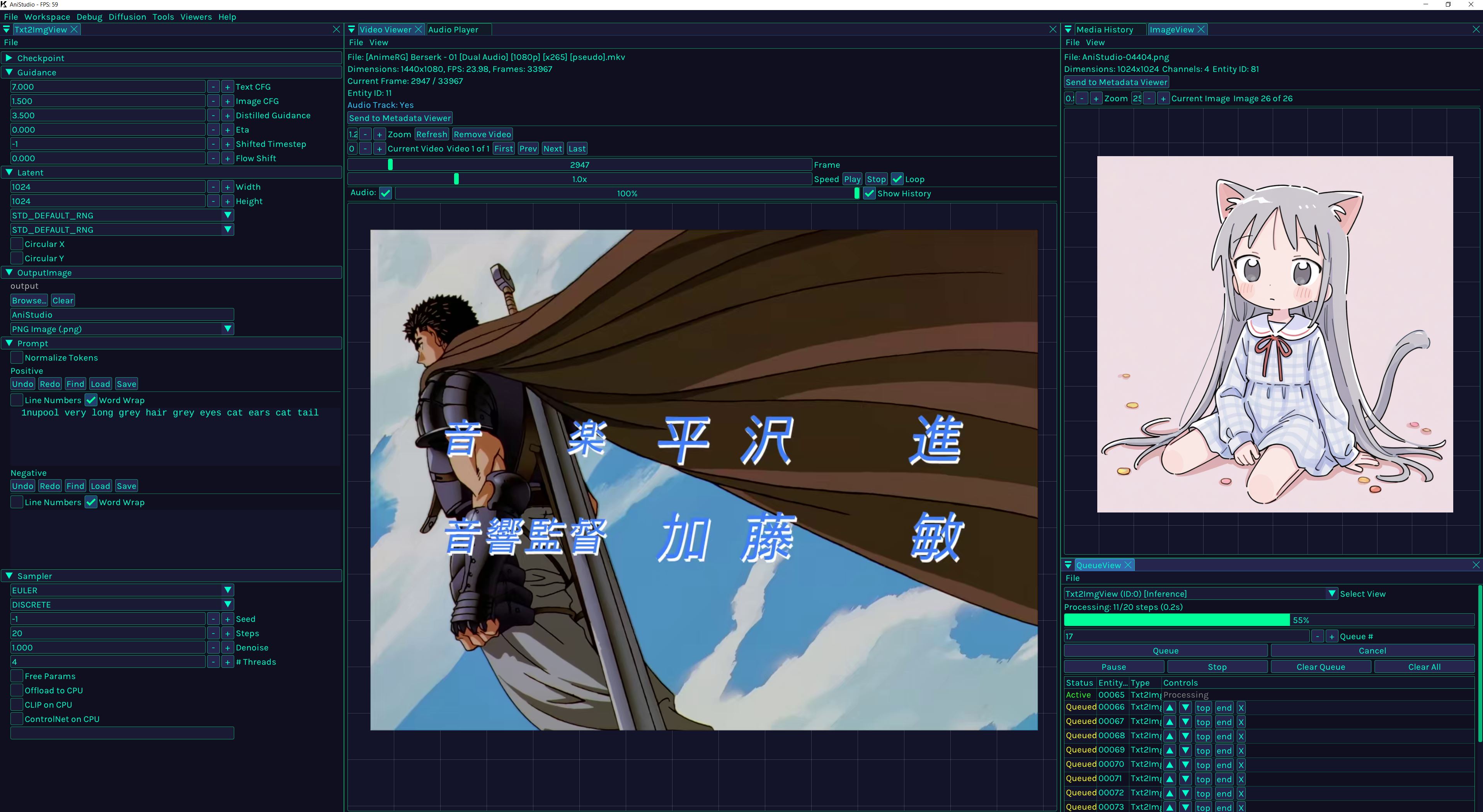Increase Width with plus button

[227, 187]
